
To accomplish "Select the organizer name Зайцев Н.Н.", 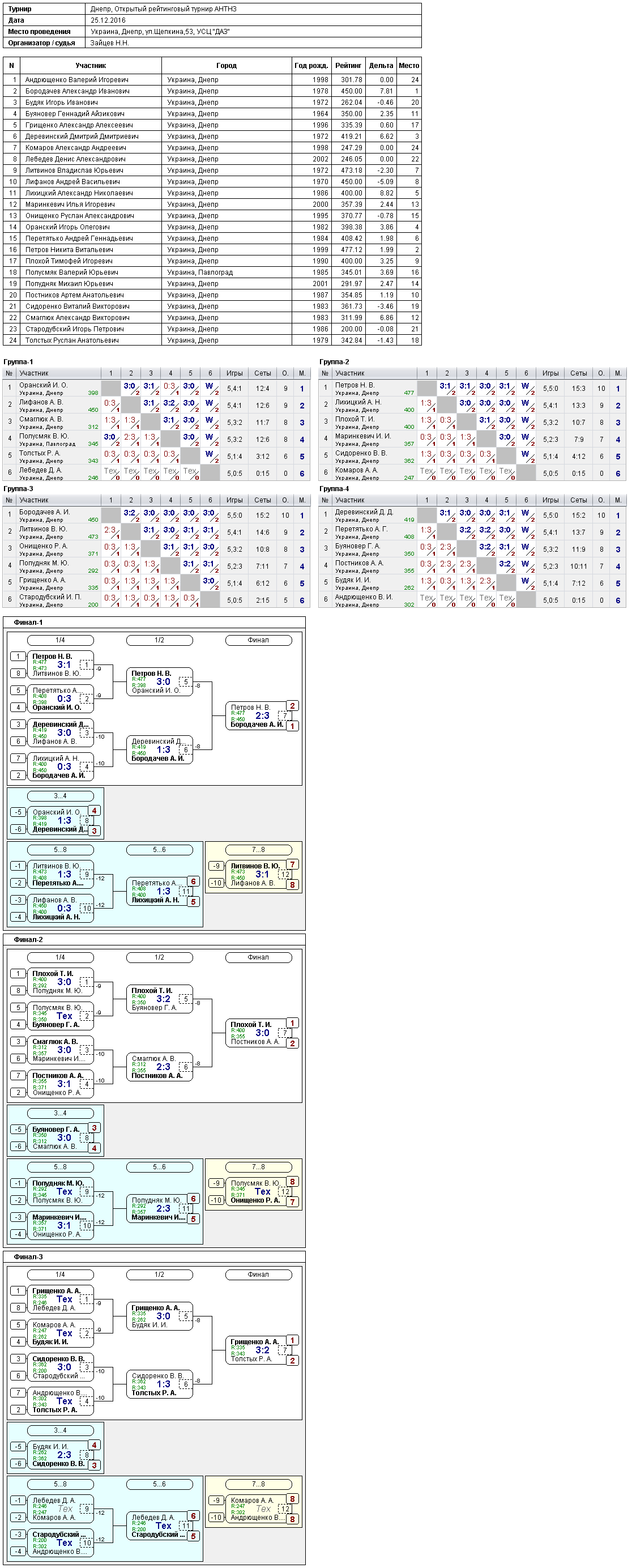I will (x=109, y=43).
